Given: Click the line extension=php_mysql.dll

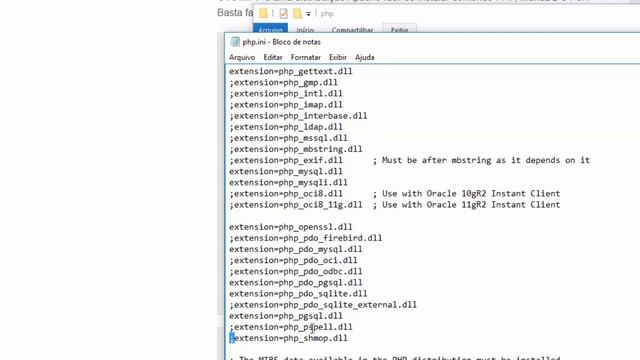Looking at the screenshot, I should (286, 171).
